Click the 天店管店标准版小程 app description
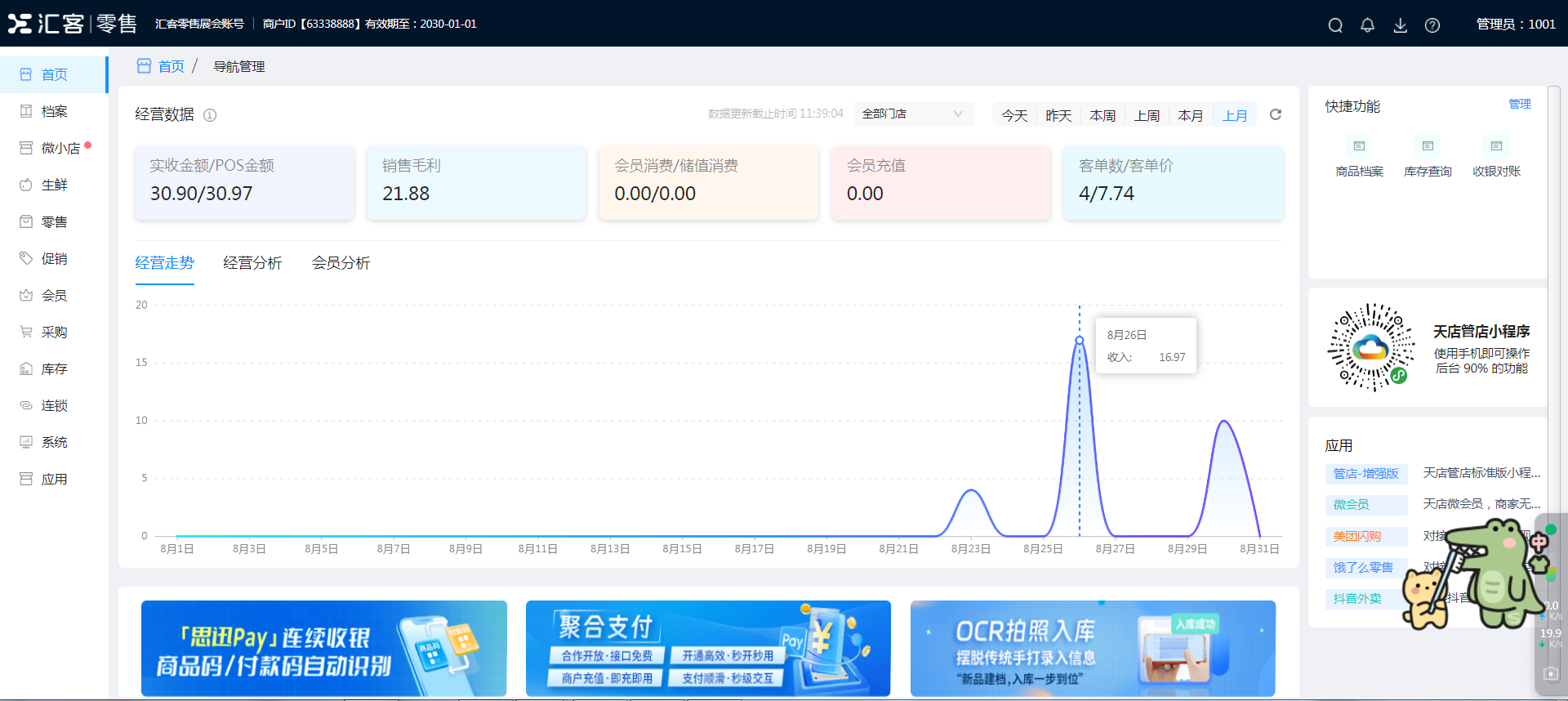Image resolution: width=1568 pixels, height=701 pixels. (1481, 473)
